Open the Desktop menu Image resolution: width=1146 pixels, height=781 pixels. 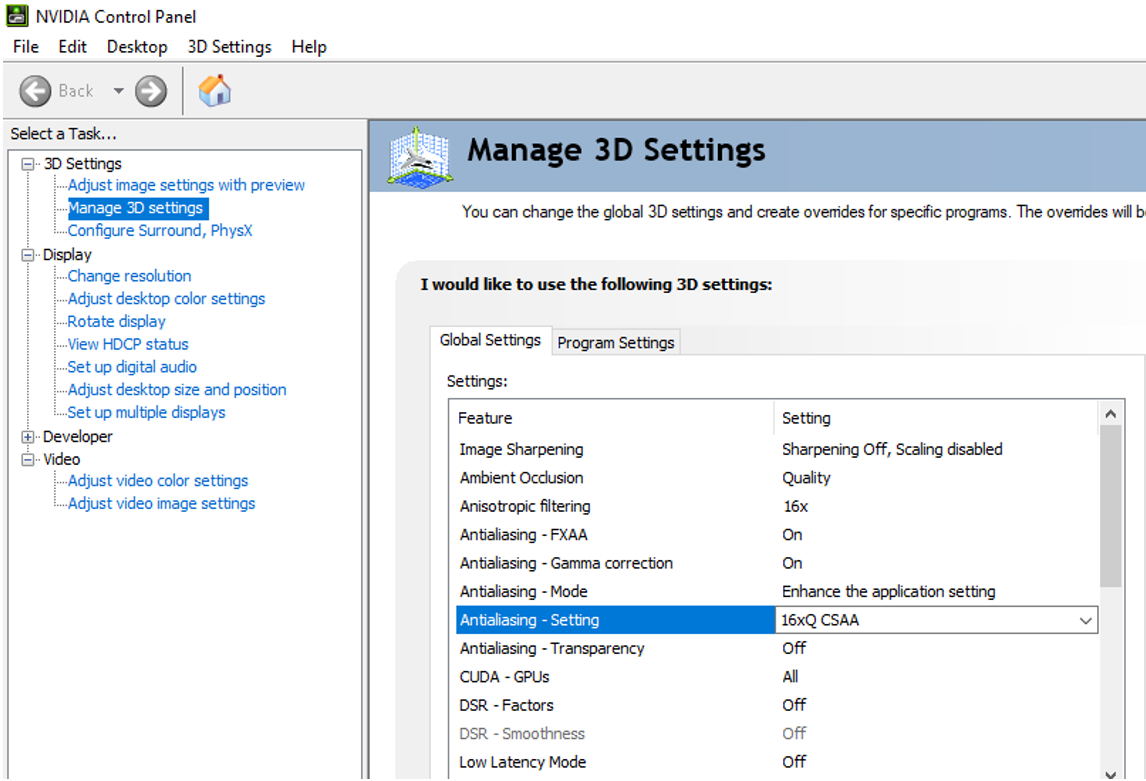137,47
